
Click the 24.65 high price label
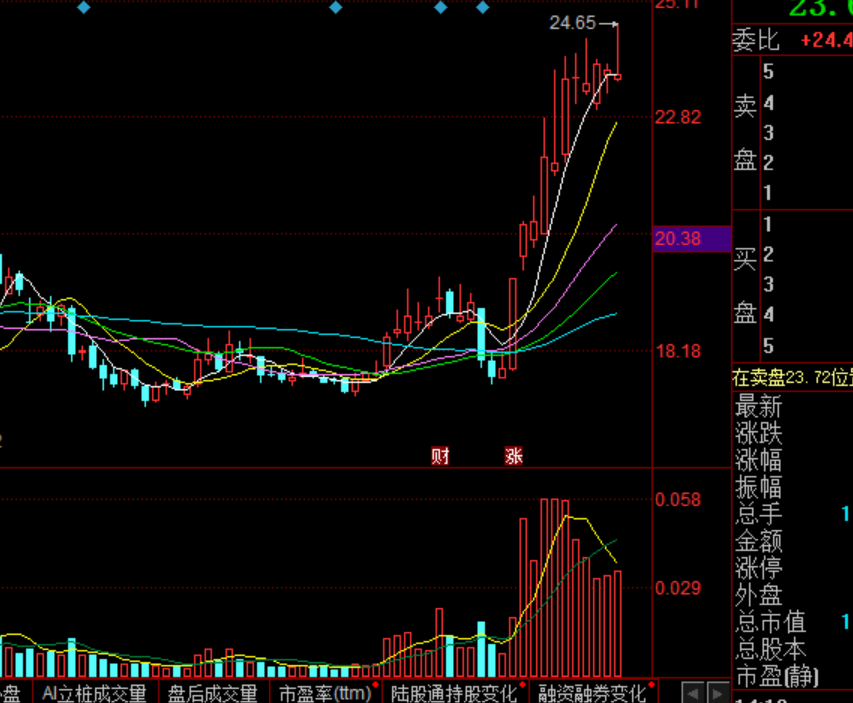(573, 23)
